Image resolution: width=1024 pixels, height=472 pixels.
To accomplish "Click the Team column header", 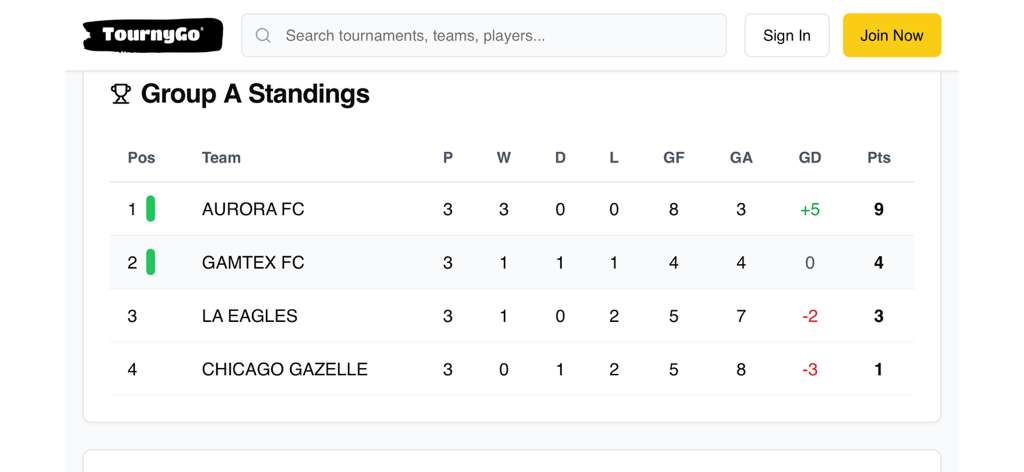I will pos(221,157).
